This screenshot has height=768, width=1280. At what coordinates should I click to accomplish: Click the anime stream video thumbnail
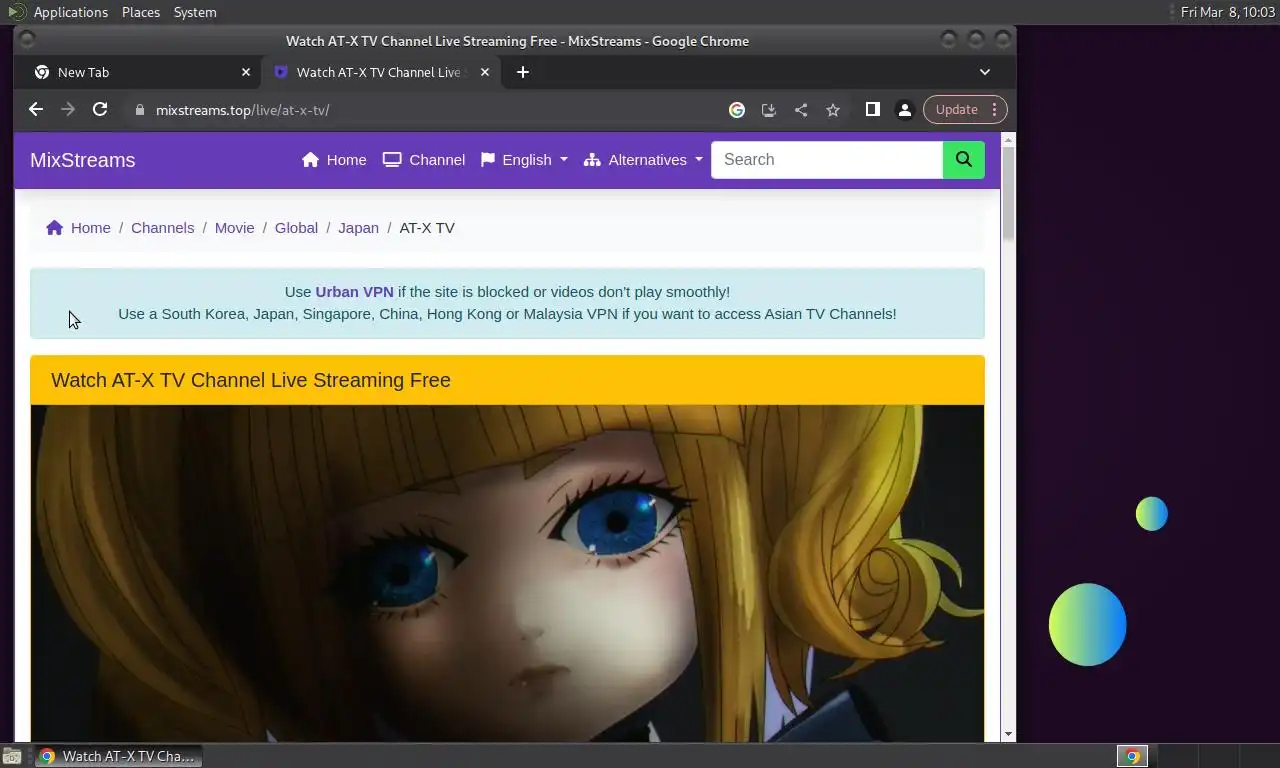click(x=507, y=573)
